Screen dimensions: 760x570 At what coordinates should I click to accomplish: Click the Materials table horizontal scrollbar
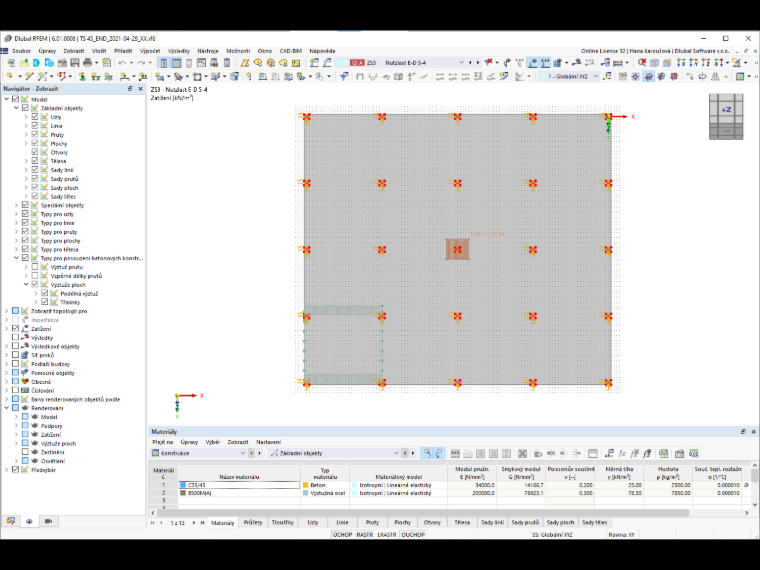click(x=422, y=512)
